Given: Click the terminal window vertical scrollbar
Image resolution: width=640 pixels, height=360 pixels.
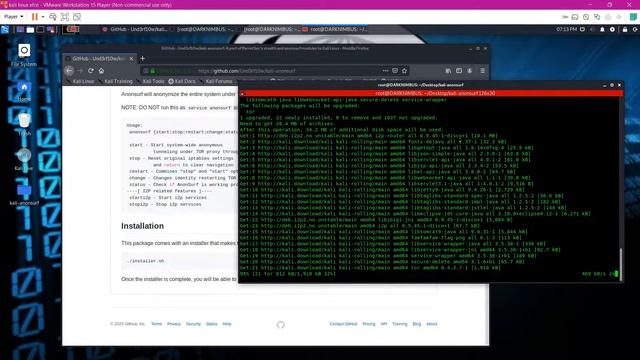Looking at the screenshot, I should [x=621, y=264].
